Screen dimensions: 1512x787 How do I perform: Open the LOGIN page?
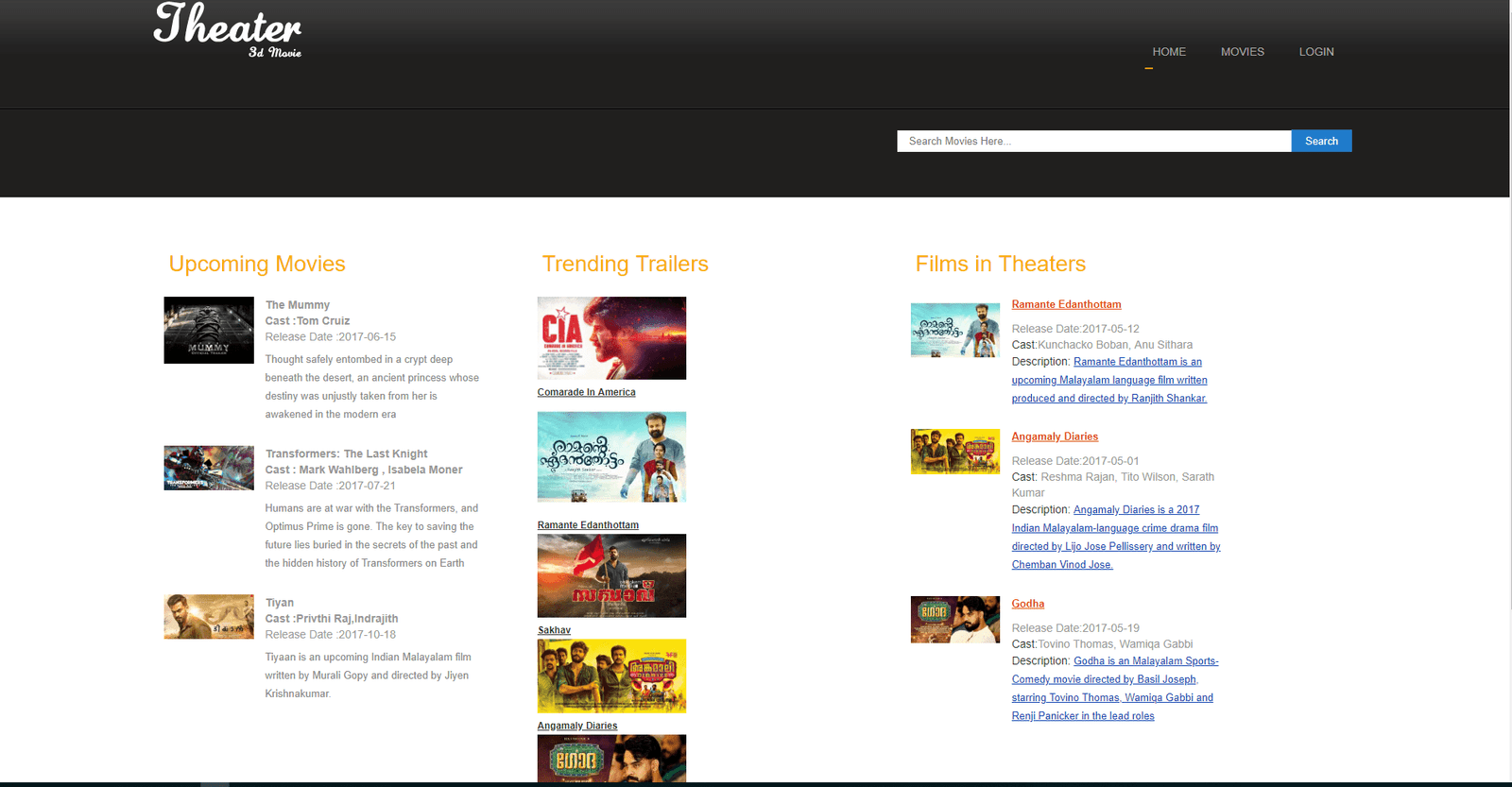tap(1315, 52)
